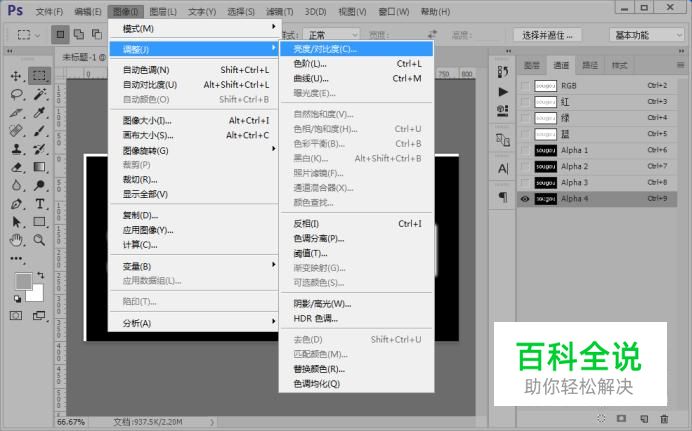The image size is (692, 431).
Task: Open Character panel 'A|' icon
Action: point(503,169)
